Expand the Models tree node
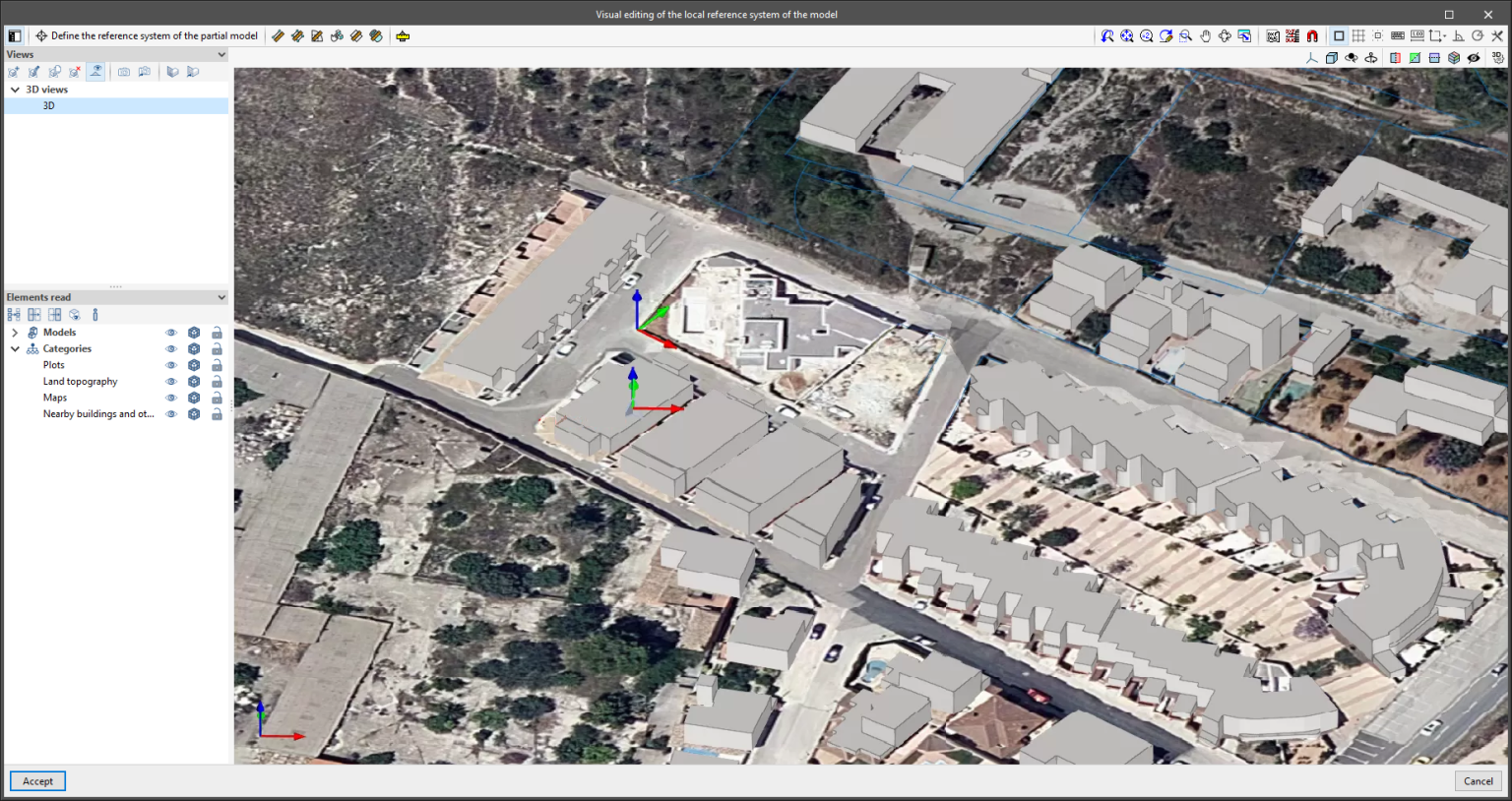 (15, 333)
